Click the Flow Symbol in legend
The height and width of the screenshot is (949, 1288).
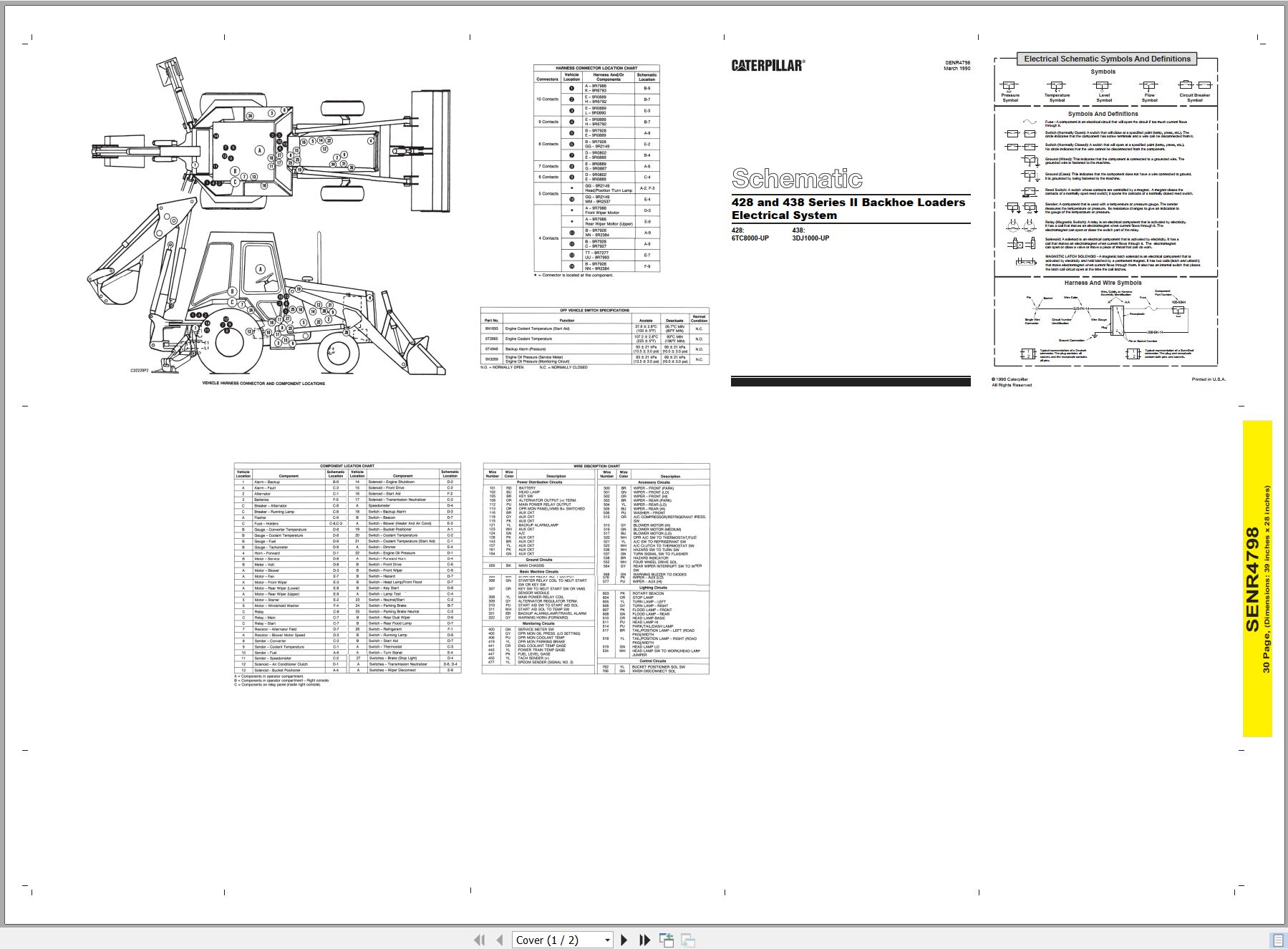(x=1149, y=92)
